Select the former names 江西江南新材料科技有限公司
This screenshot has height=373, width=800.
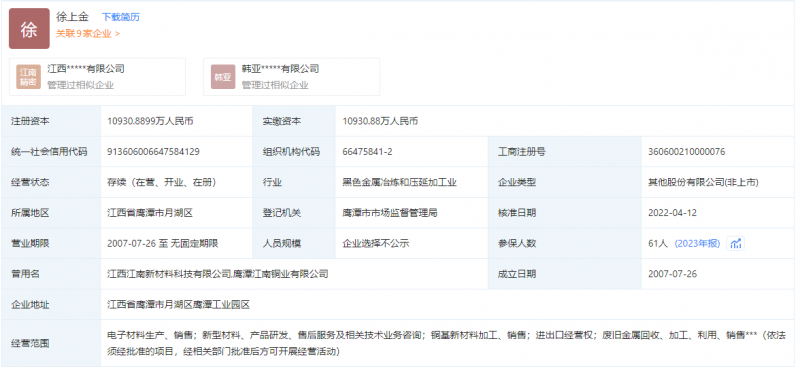(169, 275)
